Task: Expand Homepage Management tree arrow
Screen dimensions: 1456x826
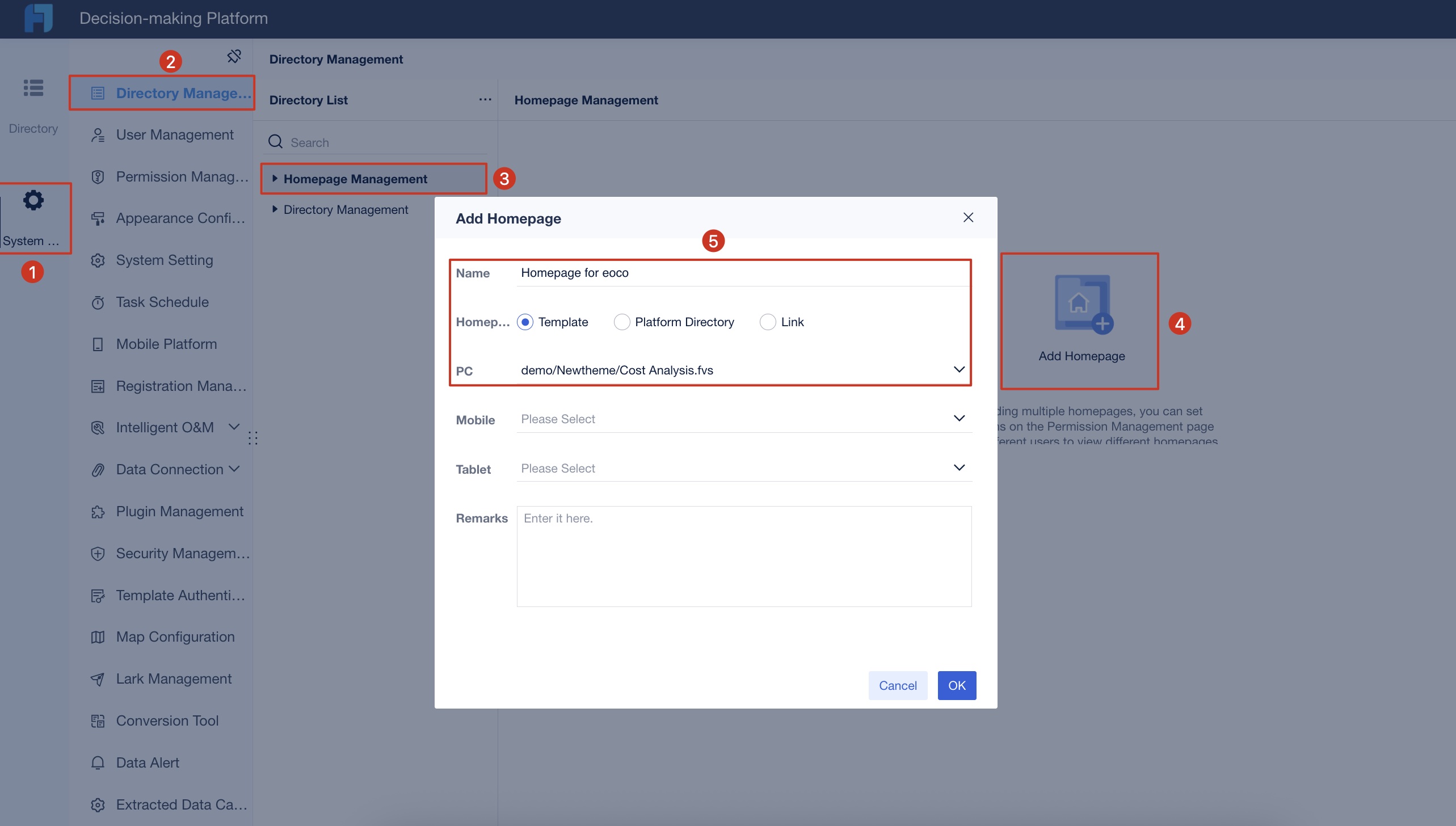Action: 275,178
